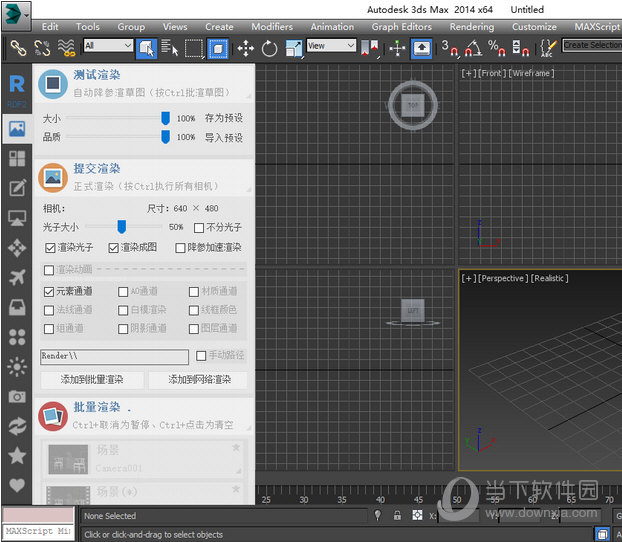Open the Tools menu
Viewport: 622px width, 542px height.
[x=88, y=27]
